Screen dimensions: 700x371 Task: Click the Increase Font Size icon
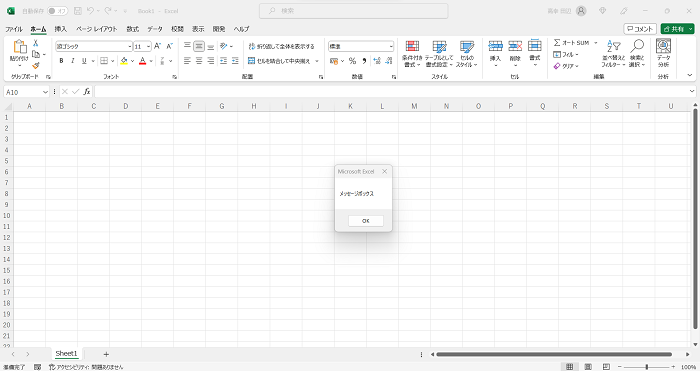pos(157,46)
